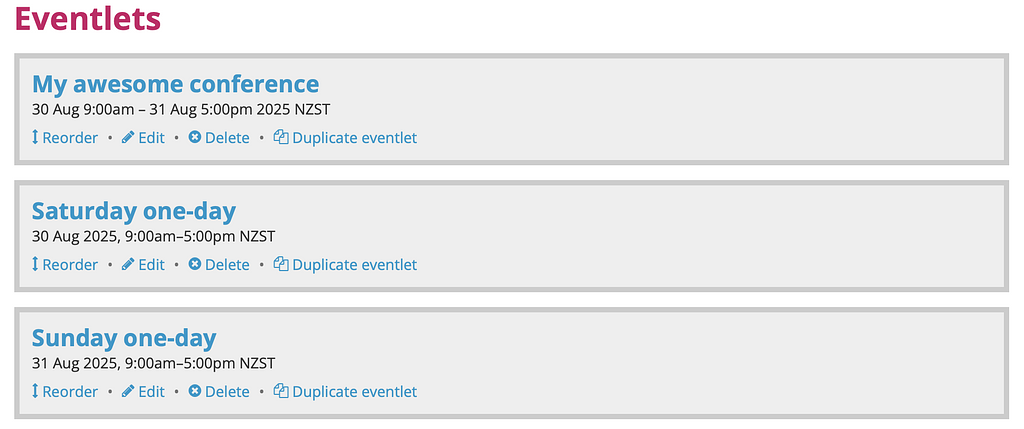Click delete cross icon for Sunday one-day
This screenshot has height=429, width=1024.
195,391
